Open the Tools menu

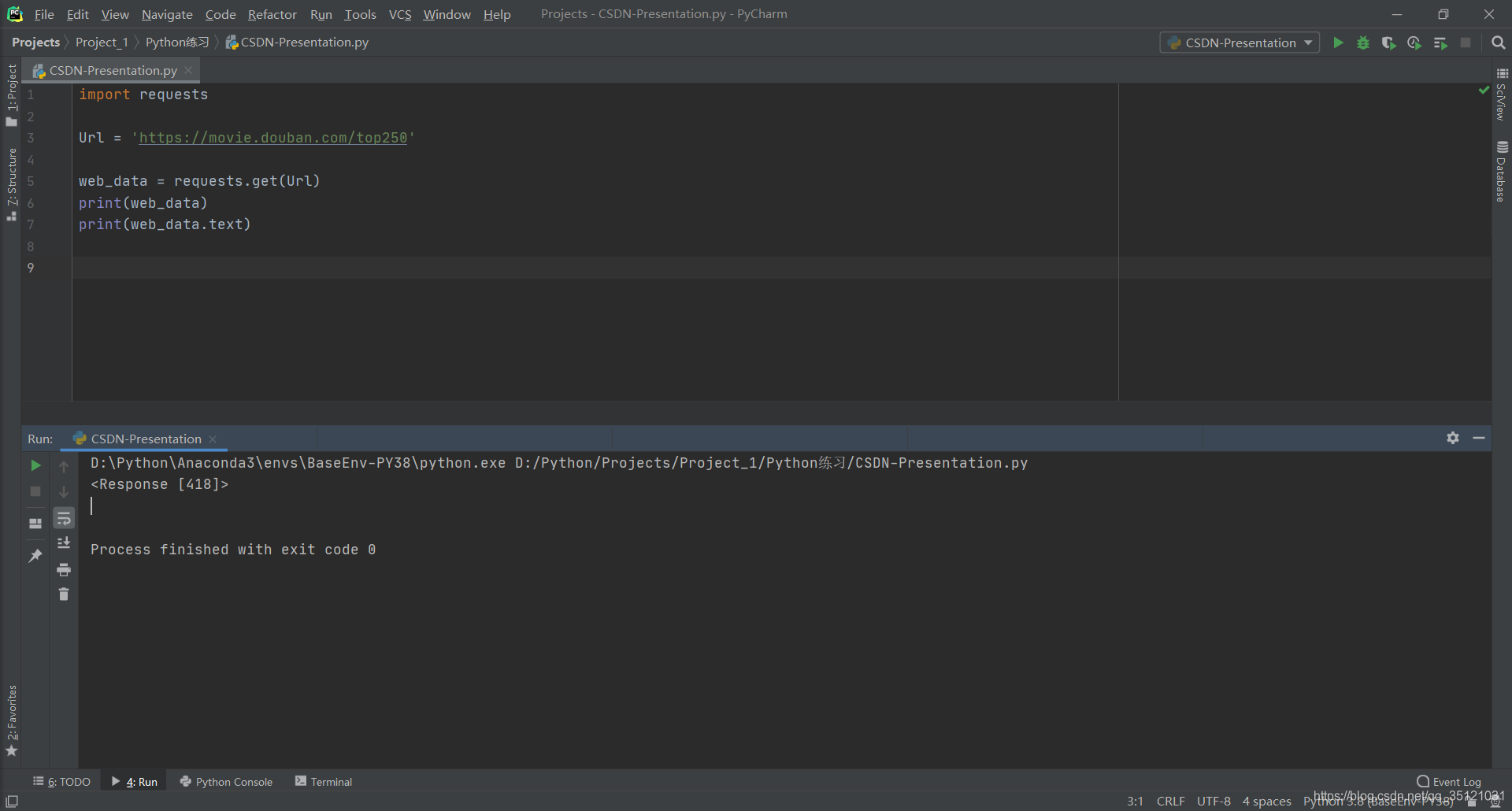[360, 14]
